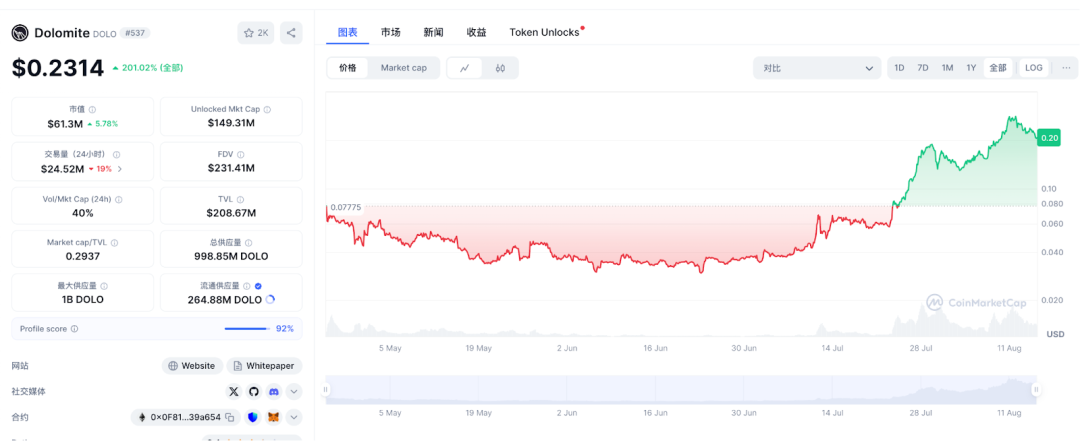The width and height of the screenshot is (1080, 441).
Task: Switch to line chart view icon
Action: click(465, 68)
